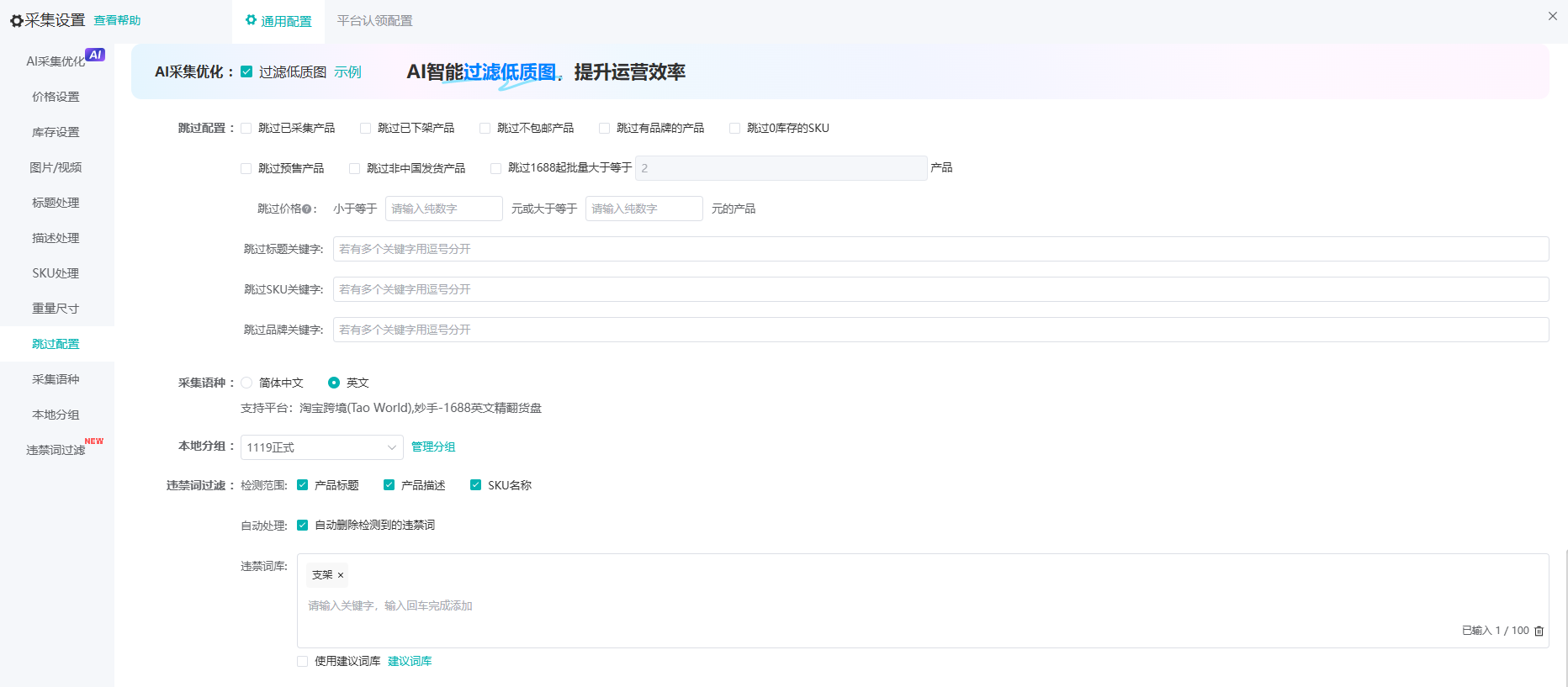Select 跳过配置 in the sidebar

tap(57, 344)
